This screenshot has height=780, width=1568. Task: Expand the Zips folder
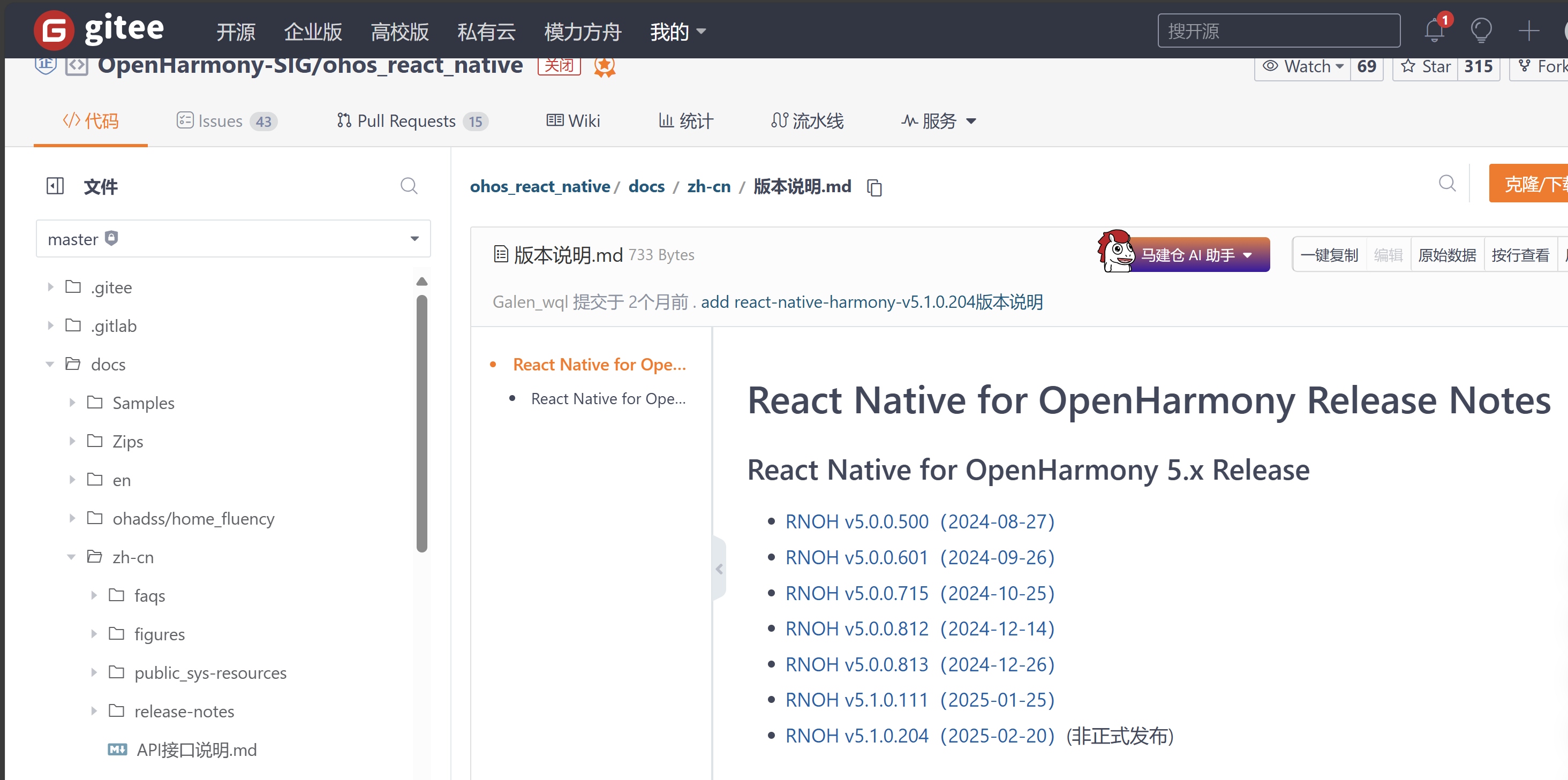[72, 441]
